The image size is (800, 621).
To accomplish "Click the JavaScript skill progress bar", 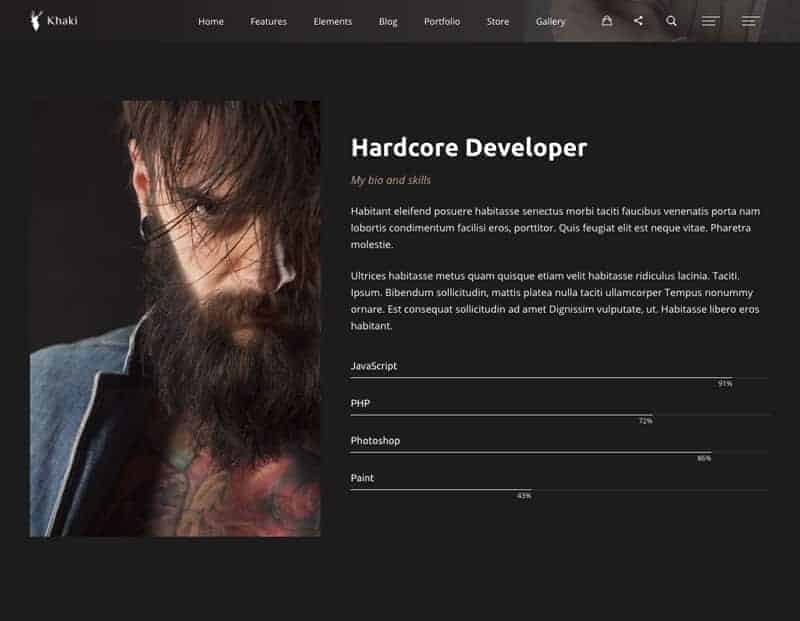I will pyautogui.click(x=541, y=378).
